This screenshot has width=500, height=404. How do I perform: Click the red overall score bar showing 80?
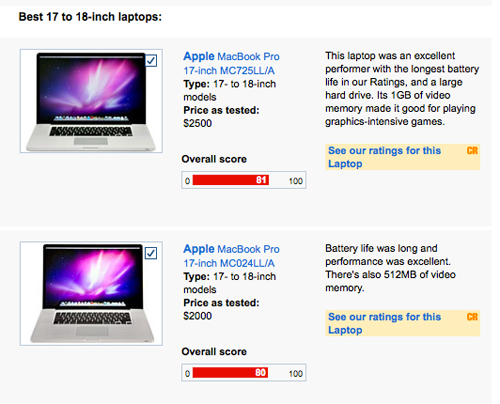[230, 373]
